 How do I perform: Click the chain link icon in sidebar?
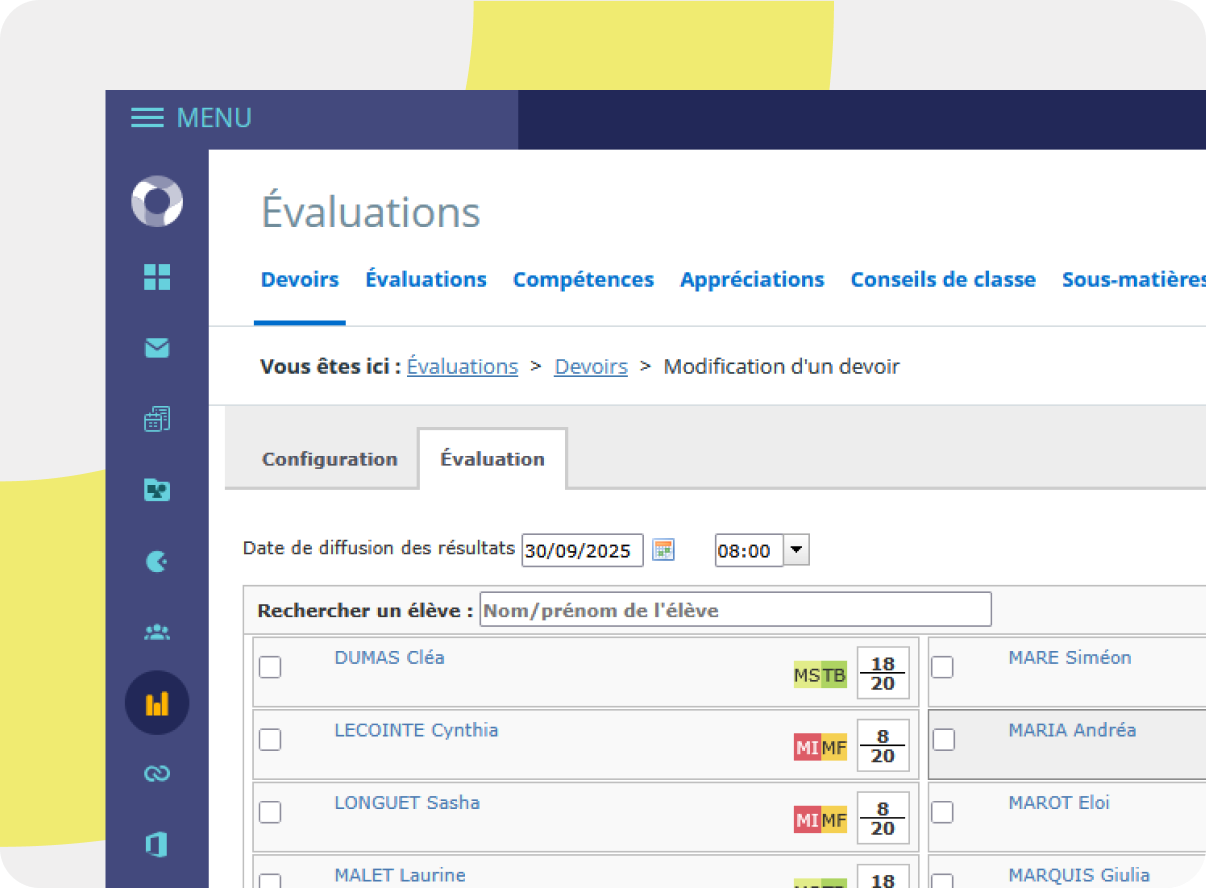click(x=157, y=773)
